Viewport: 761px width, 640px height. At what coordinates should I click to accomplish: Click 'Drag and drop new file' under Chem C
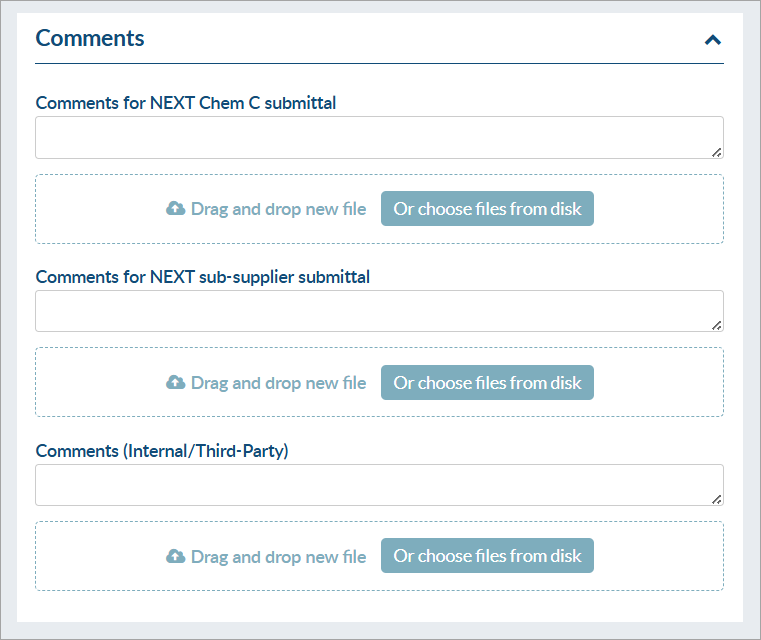[279, 209]
